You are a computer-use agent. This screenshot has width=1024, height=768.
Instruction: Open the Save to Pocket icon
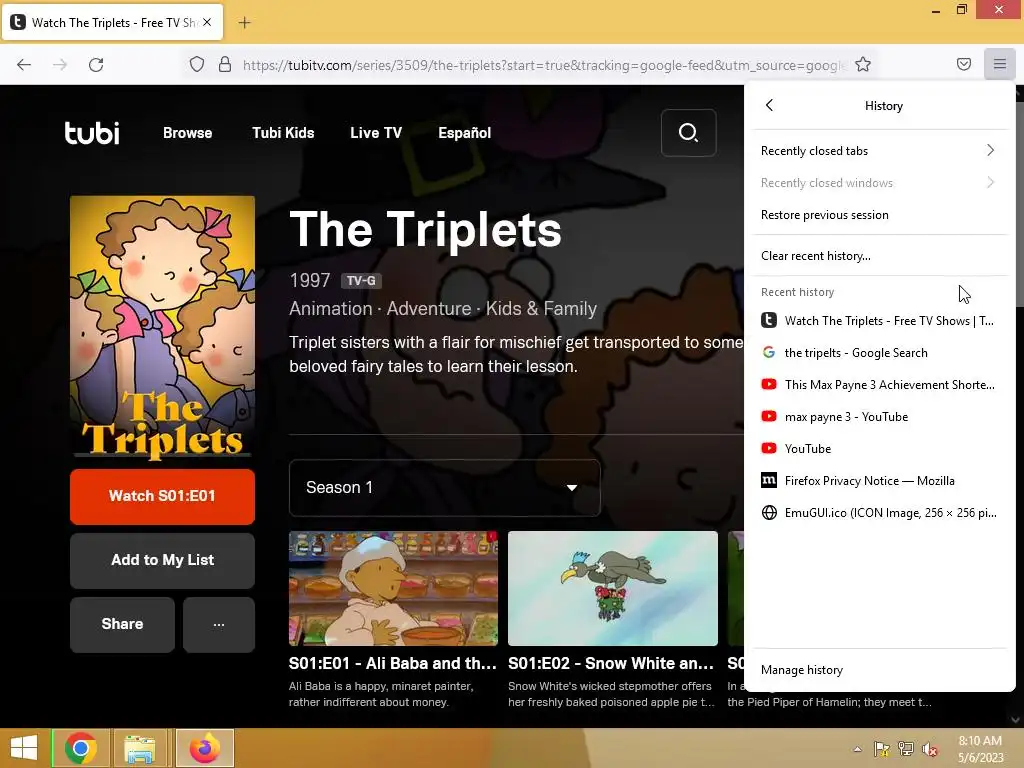(x=963, y=64)
